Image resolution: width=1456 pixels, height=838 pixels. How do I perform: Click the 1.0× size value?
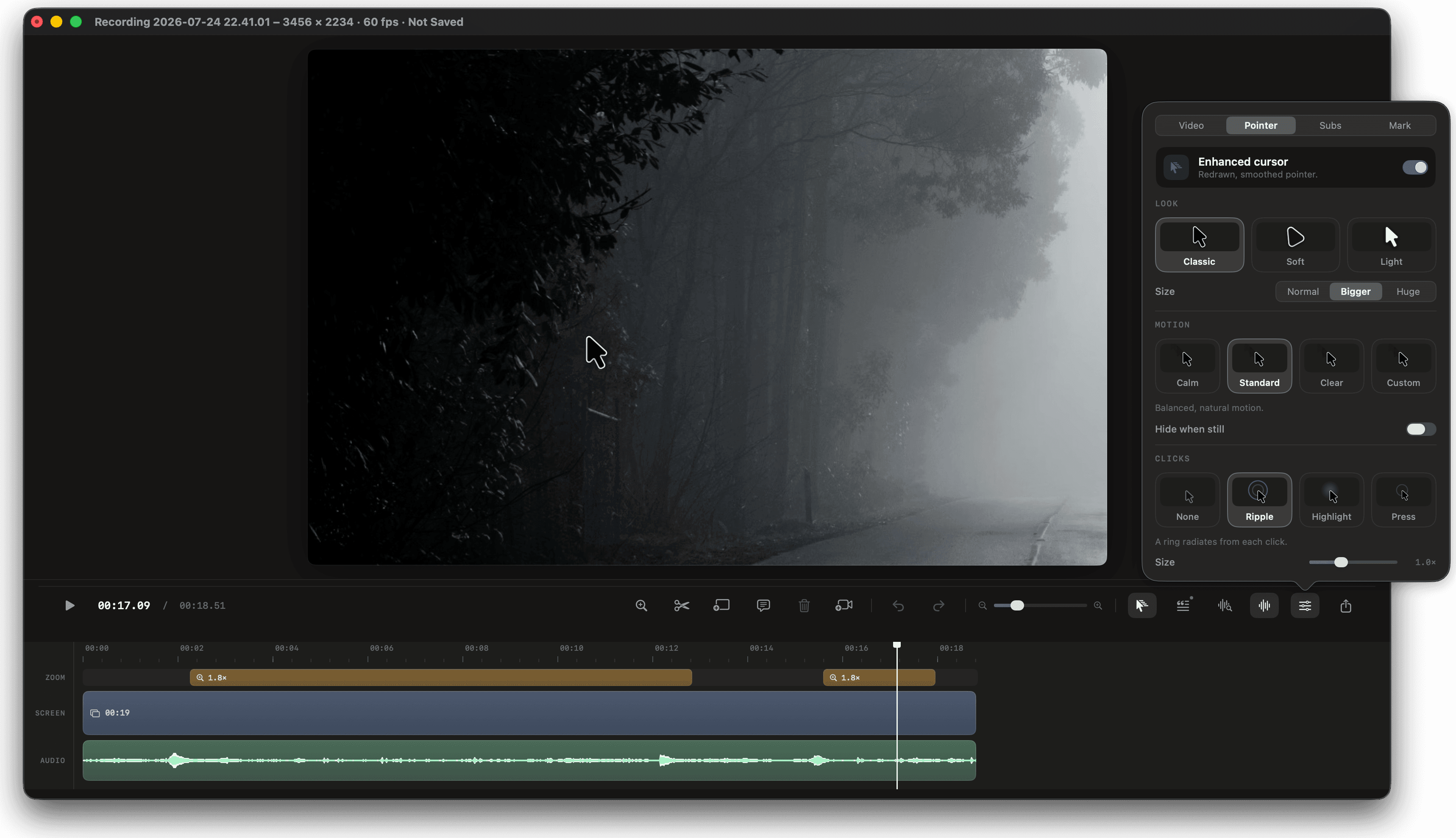click(x=1425, y=562)
